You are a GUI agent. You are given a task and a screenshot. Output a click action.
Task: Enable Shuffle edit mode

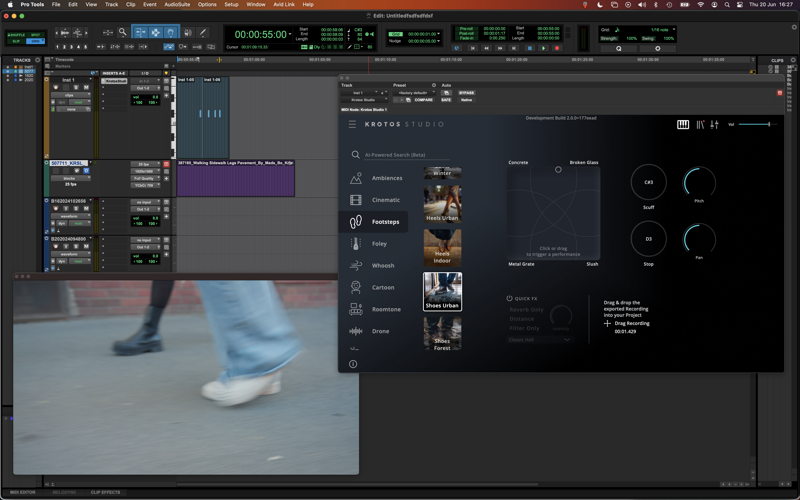tap(16, 35)
